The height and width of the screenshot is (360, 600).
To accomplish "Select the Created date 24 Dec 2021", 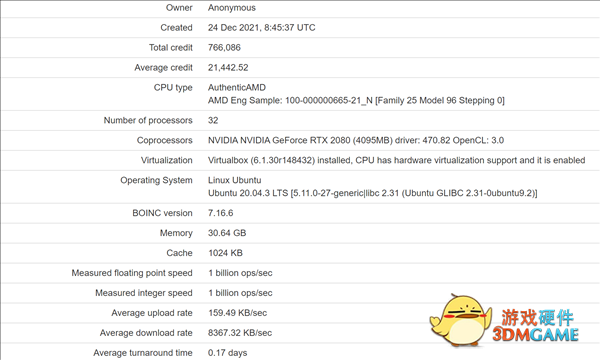I will click(233, 28).
